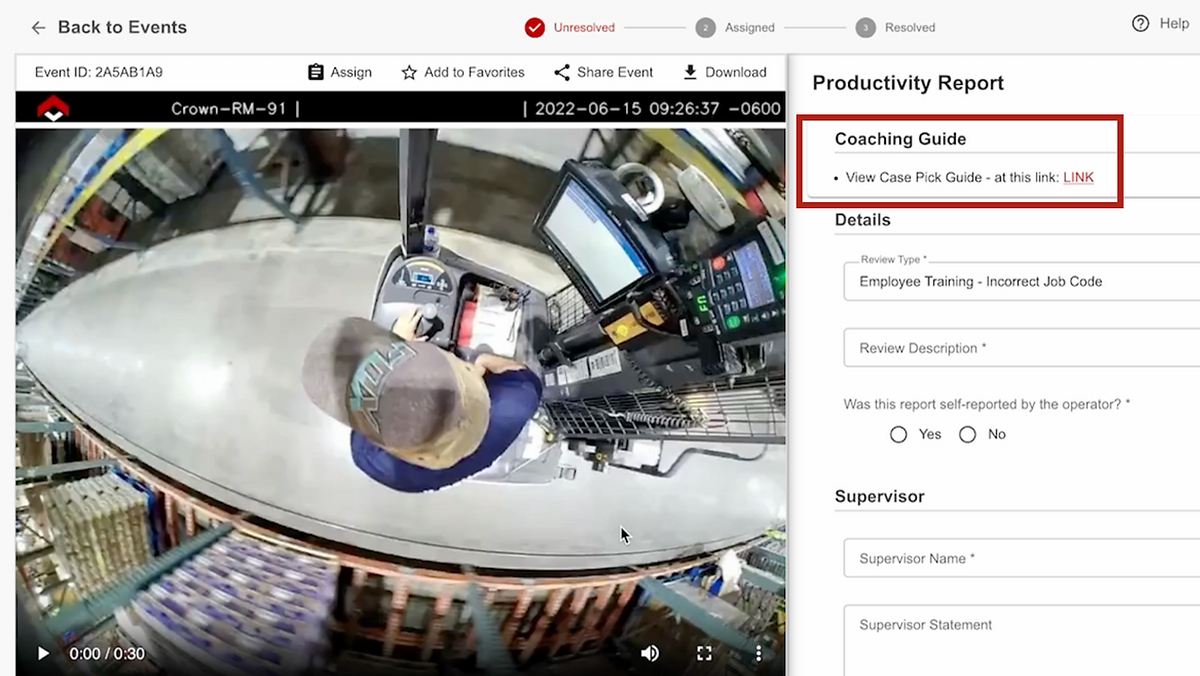This screenshot has height=676, width=1200.
Task: Open the video more options menu
Action: click(x=759, y=653)
